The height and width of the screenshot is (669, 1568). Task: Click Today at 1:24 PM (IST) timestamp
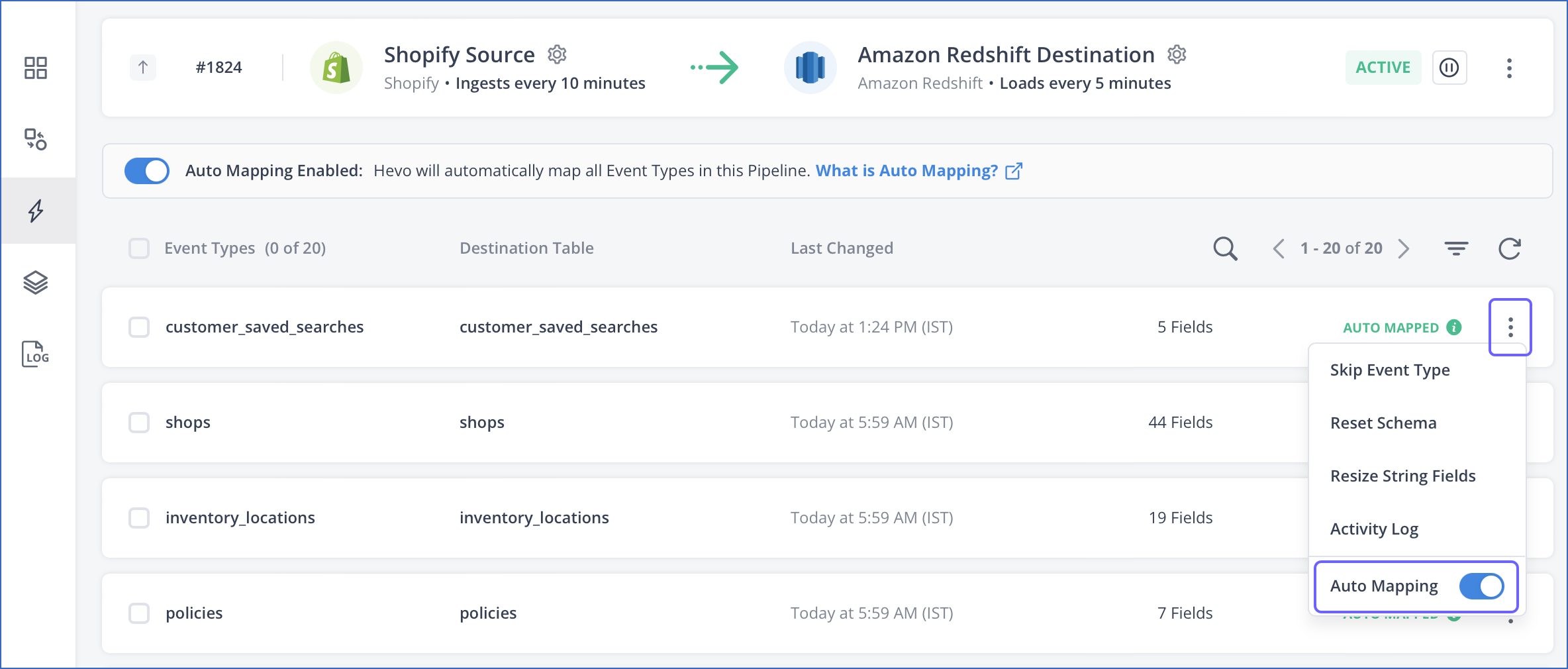coord(871,327)
